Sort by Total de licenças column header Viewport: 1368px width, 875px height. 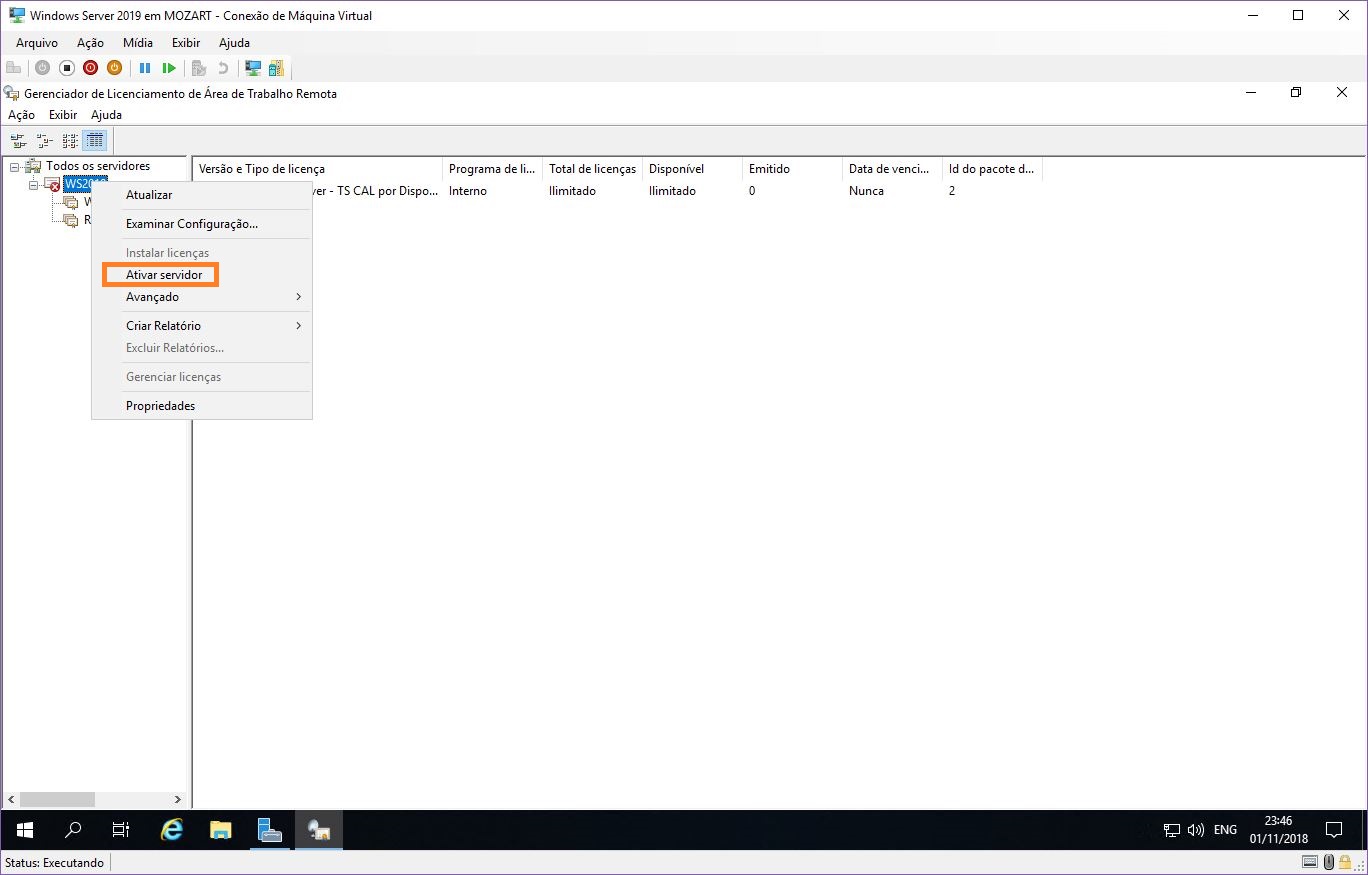(x=592, y=169)
